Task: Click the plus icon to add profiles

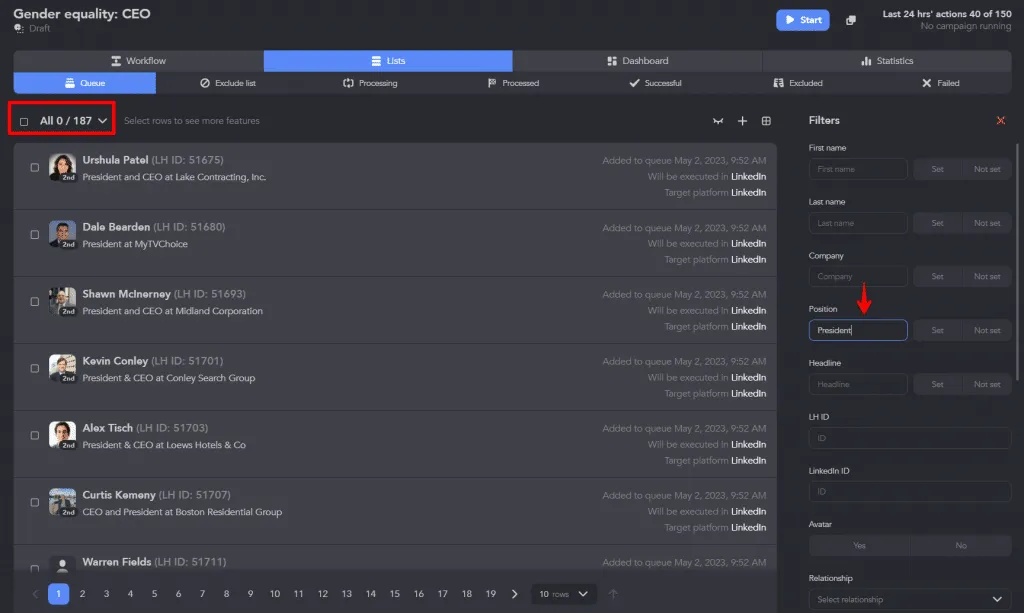Action: coord(742,121)
